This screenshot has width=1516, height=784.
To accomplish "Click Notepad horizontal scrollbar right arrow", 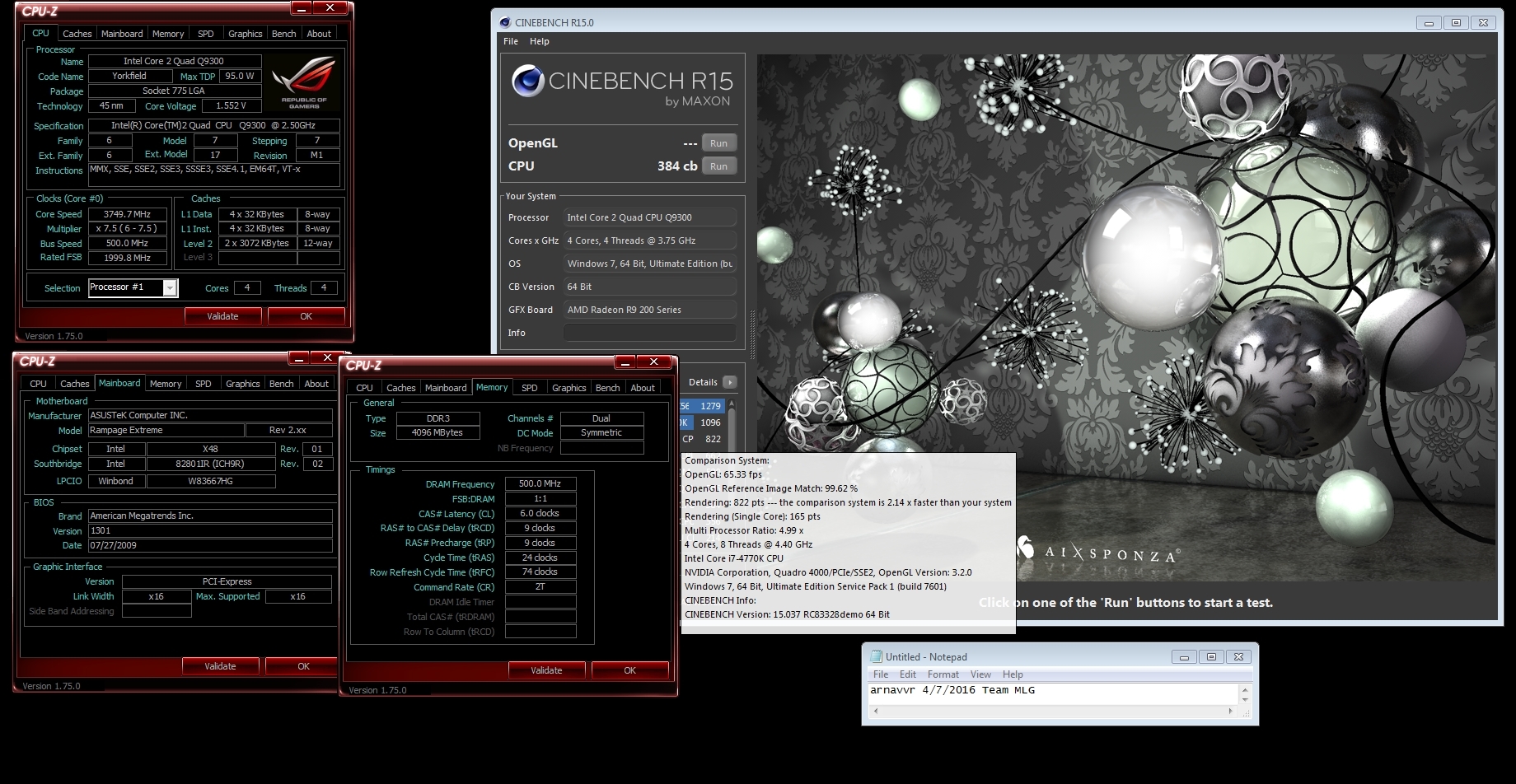I will coord(1231,711).
